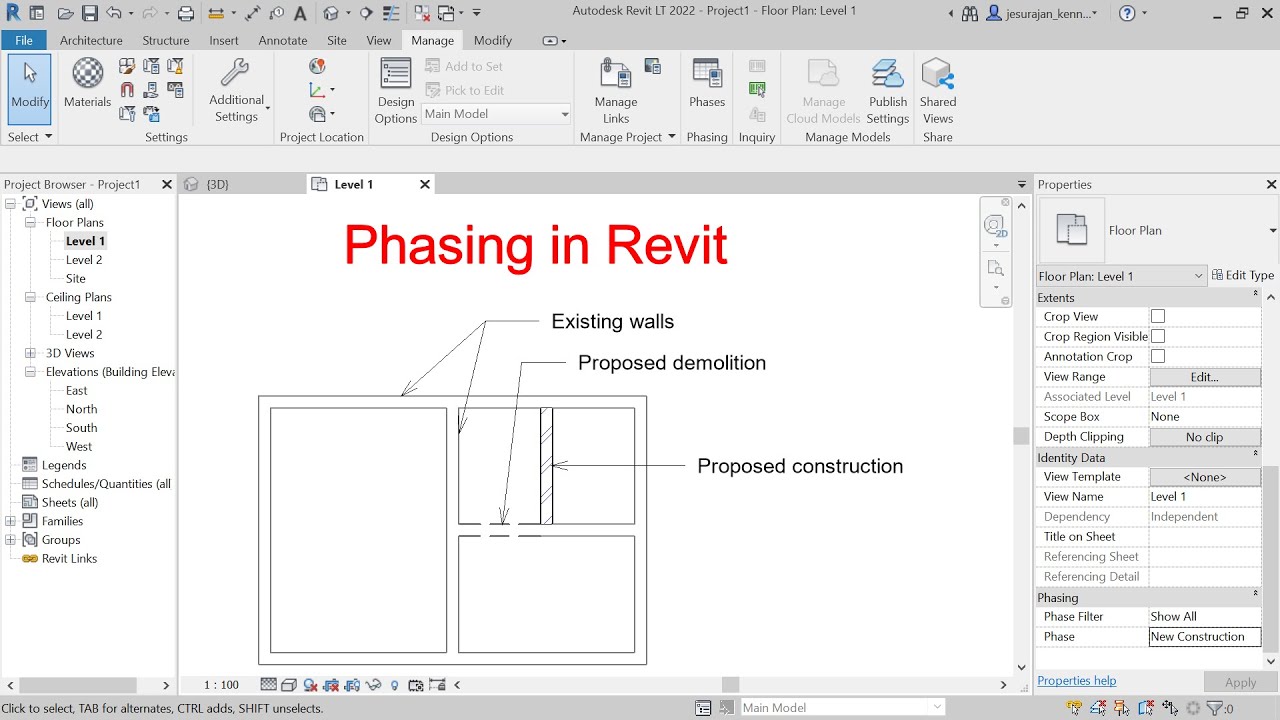Open the Select panel dropdown
Image resolution: width=1280 pixels, height=720 pixels.
(30, 137)
